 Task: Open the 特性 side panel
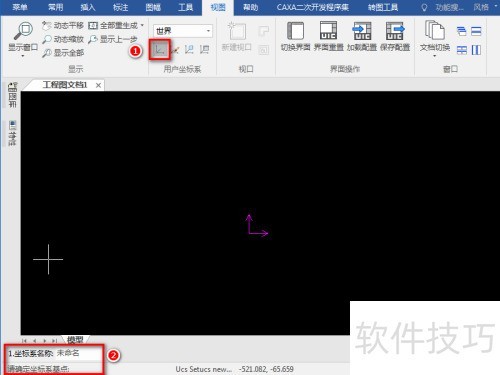tap(12, 133)
